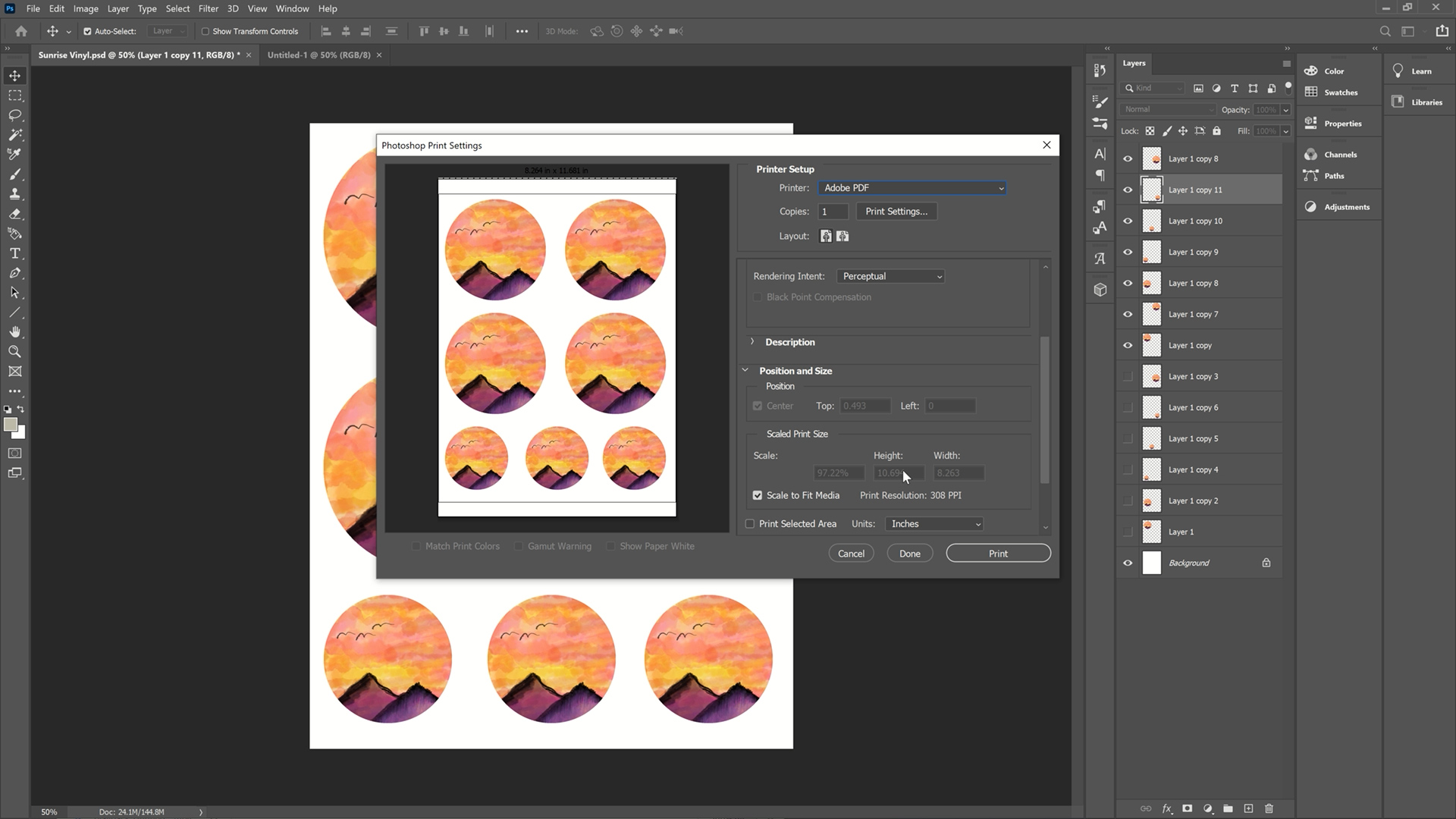The height and width of the screenshot is (819, 1456).
Task: Open the Rendering Intent dropdown
Action: click(890, 276)
